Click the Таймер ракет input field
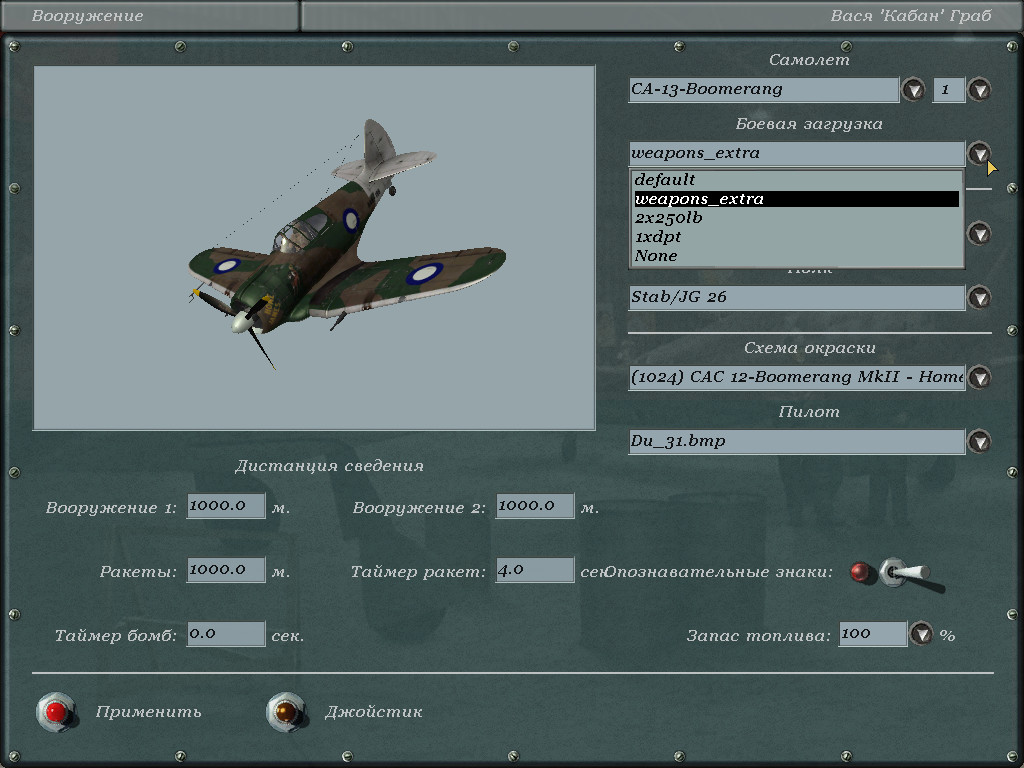The width and height of the screenshot is (1024, 768). [535, 569]
